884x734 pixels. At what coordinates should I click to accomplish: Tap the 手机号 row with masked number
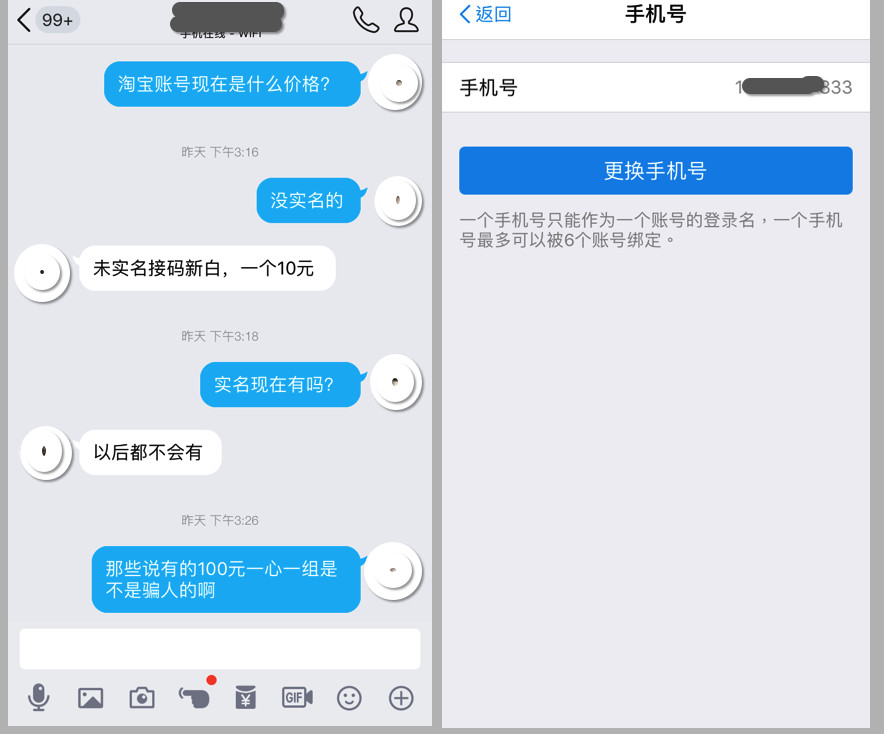[x=656, y=87]
